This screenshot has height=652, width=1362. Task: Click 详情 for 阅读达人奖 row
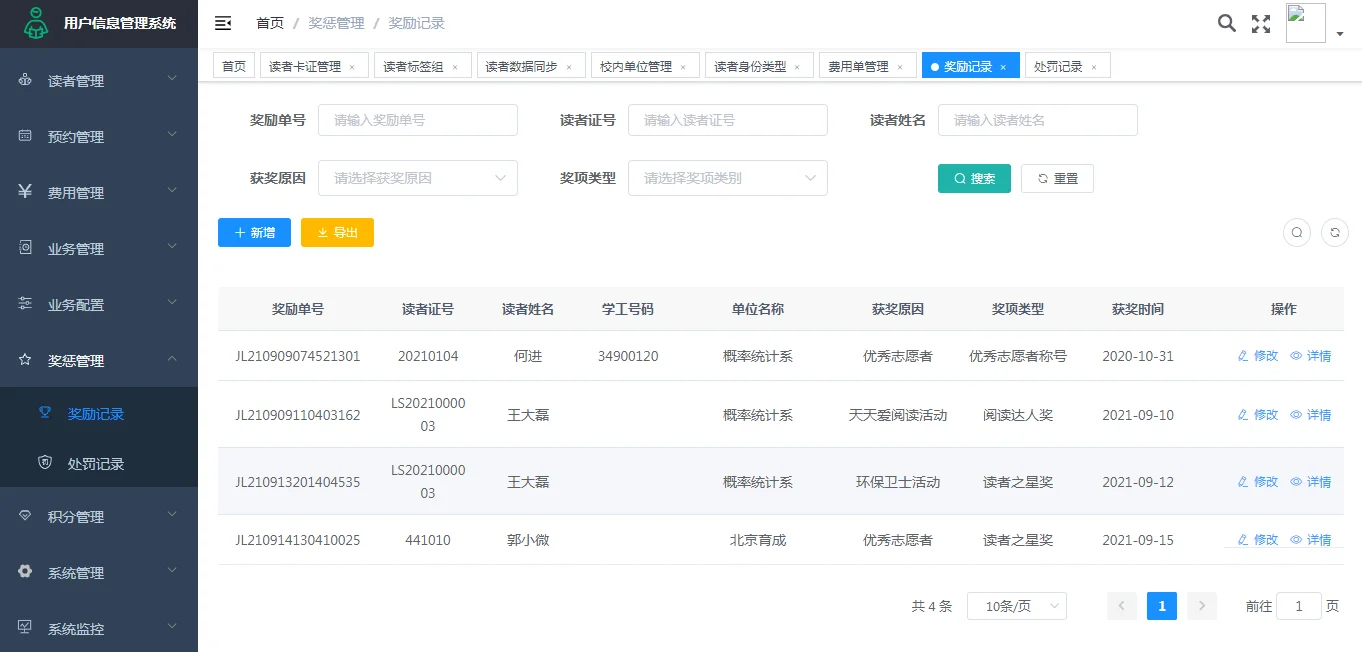pos(1311,415)
